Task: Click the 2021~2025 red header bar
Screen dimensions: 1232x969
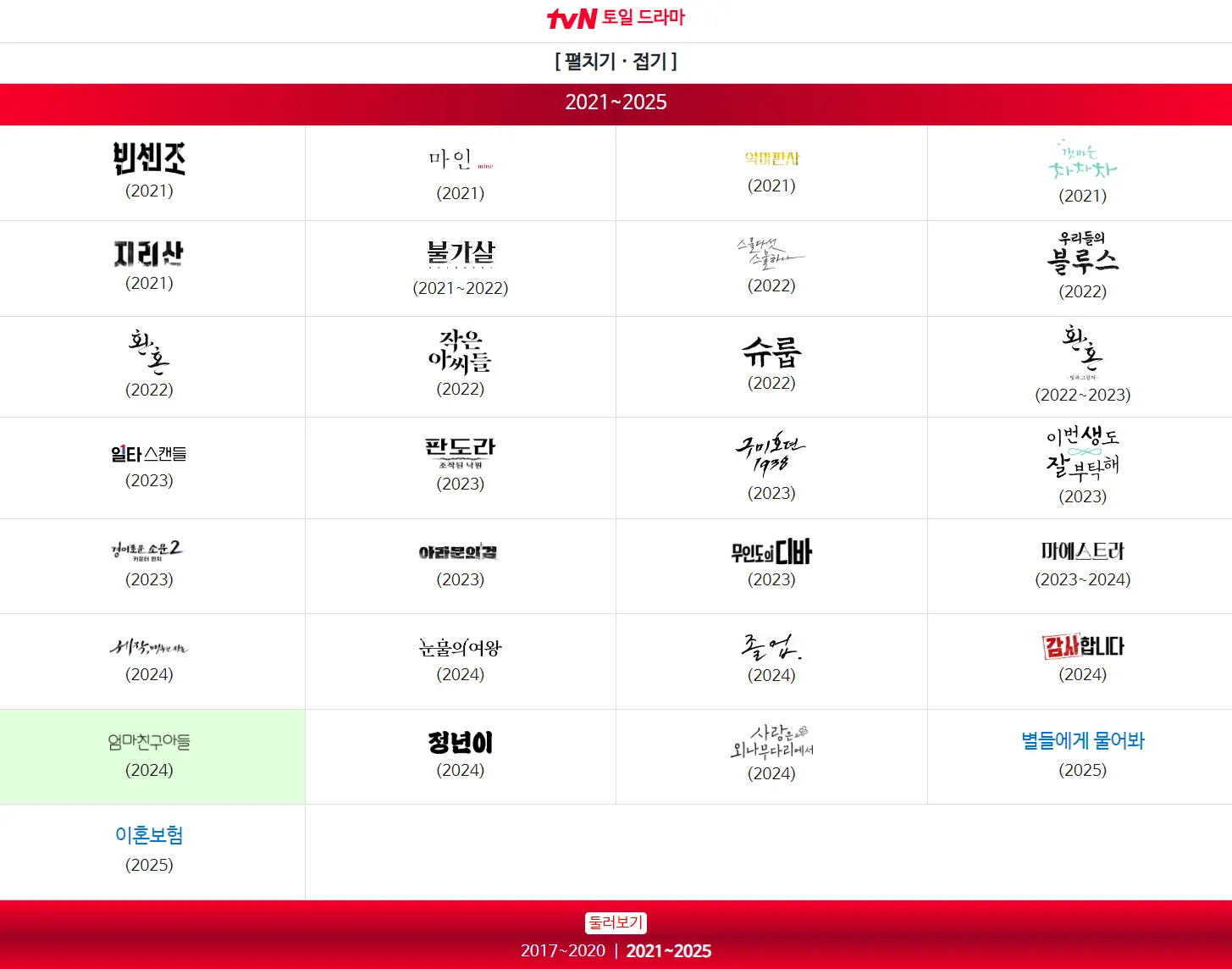Action: click(x=616, y=102)
